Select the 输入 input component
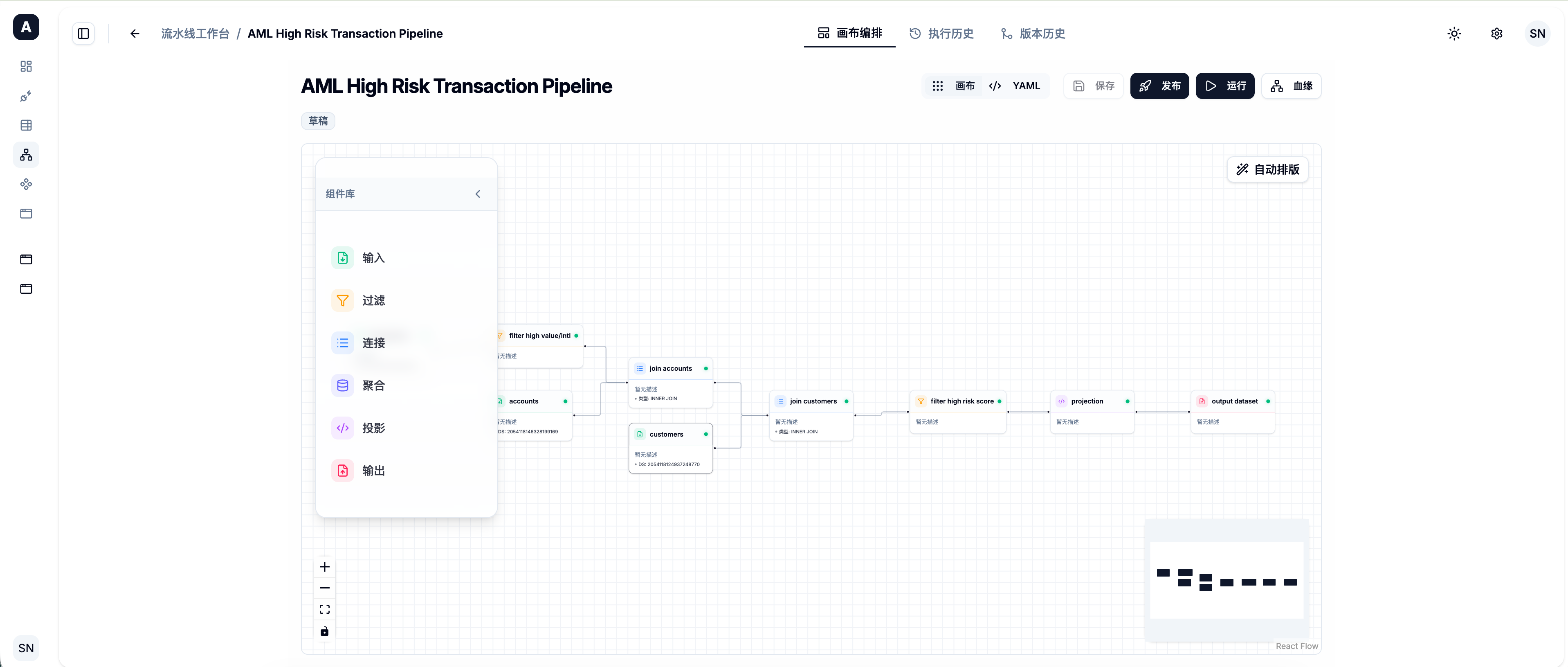Image resolution: width=1568 pixels, height=667 pixels. click(x=406, y=258)
